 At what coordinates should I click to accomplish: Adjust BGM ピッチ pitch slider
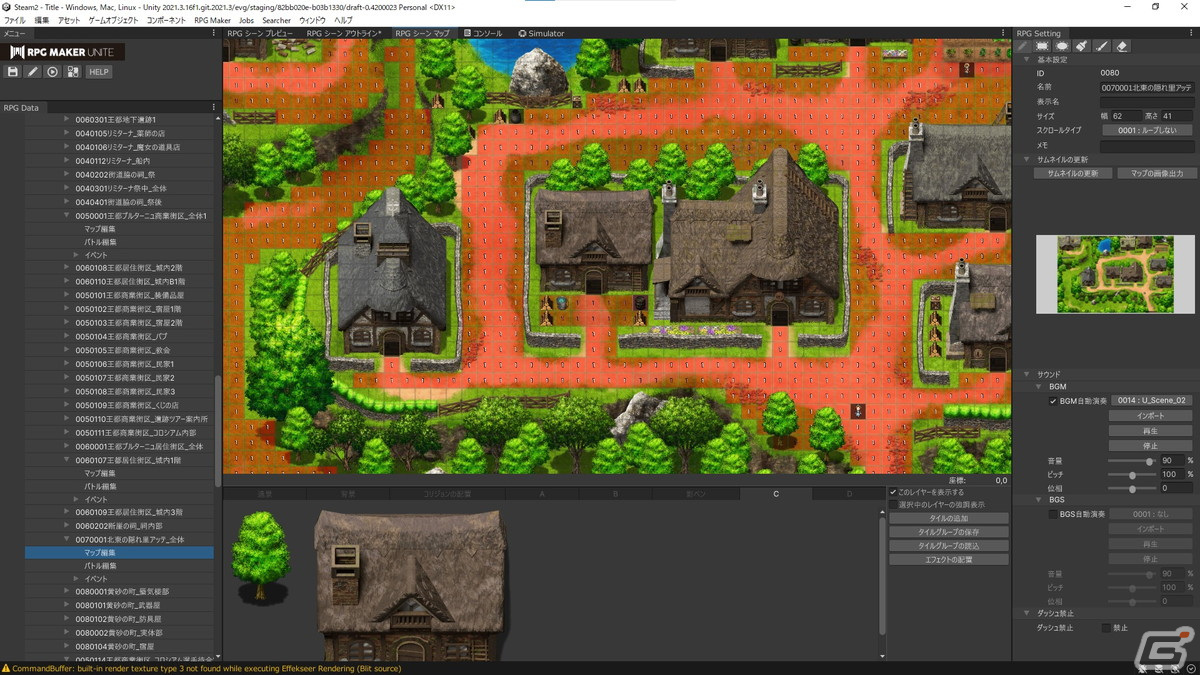click(x=1131, y=474)
